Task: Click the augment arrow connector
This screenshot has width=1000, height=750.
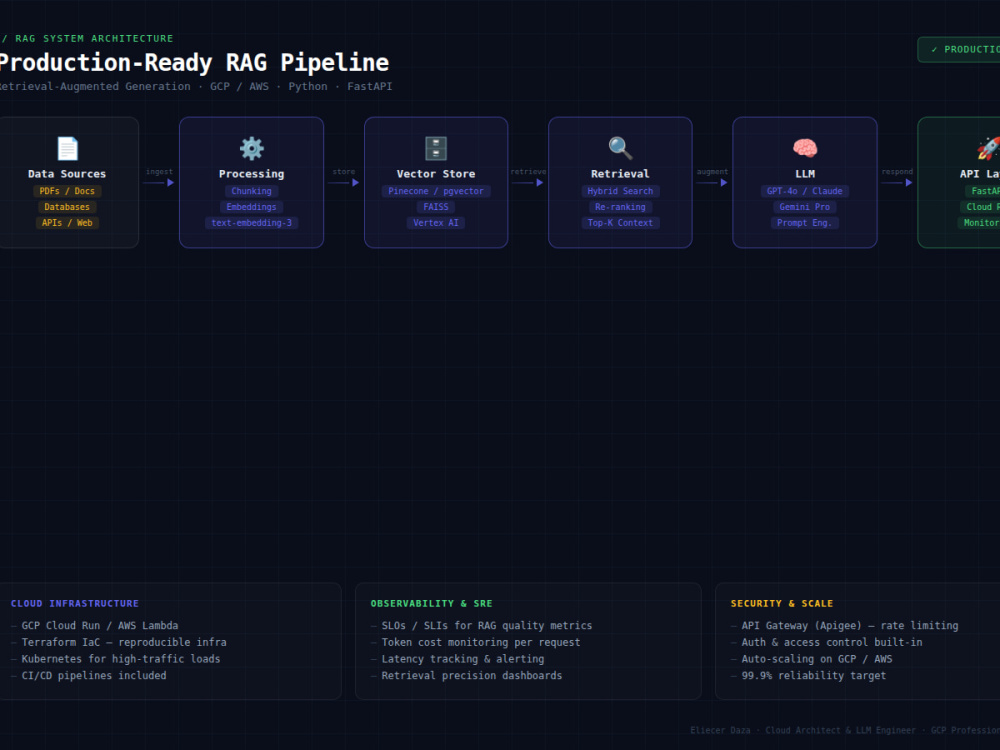Action: (x=712, y=182)
